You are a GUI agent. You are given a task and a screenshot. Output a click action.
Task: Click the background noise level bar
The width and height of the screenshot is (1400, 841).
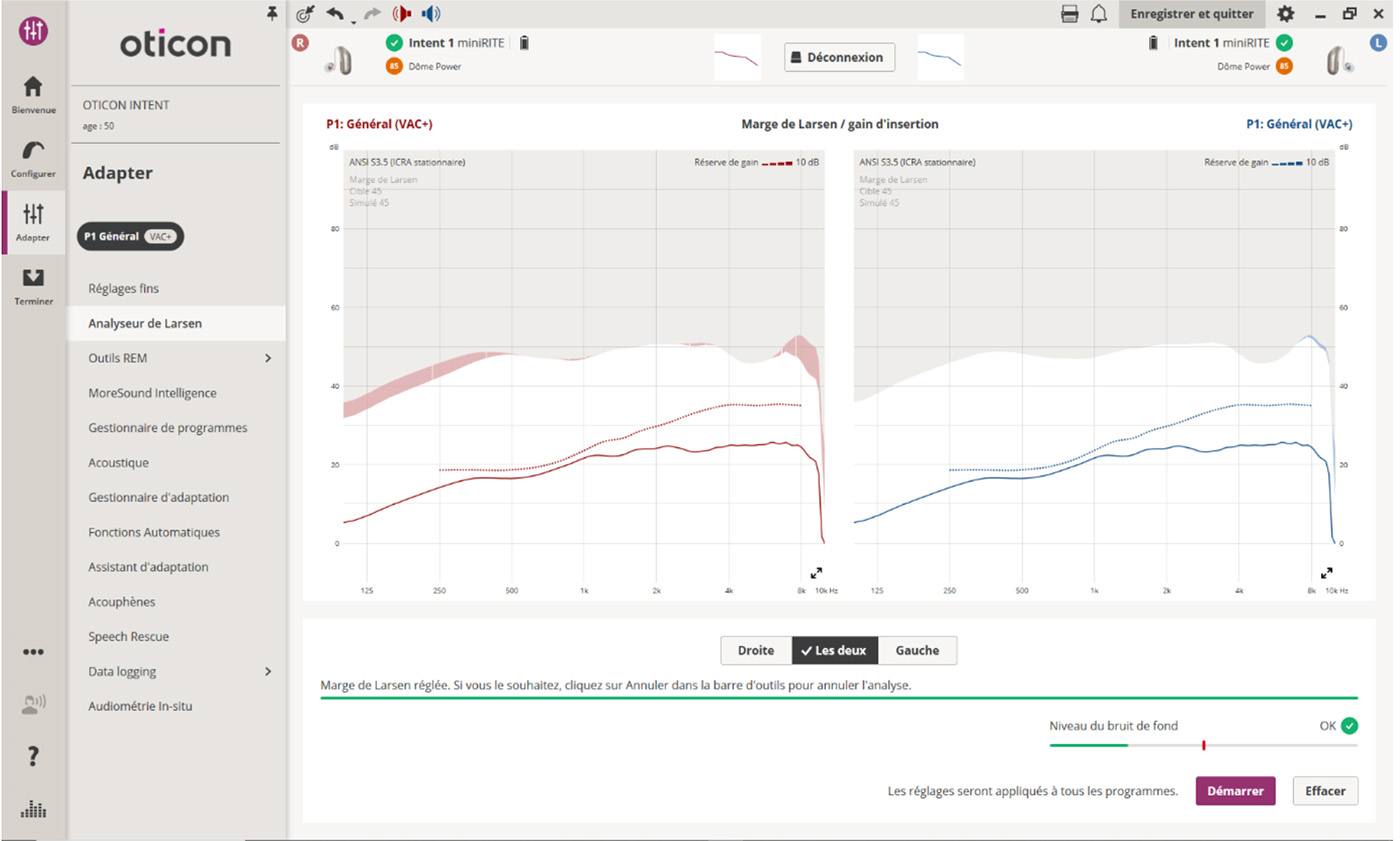[1203, 745]
